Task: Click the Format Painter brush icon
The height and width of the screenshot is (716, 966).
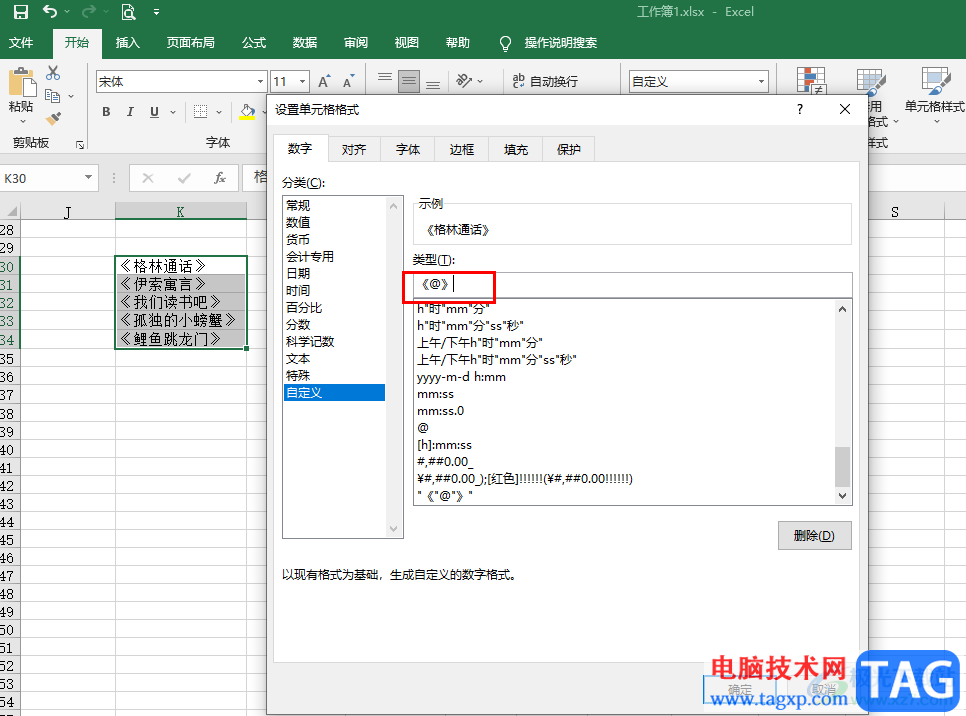Action: pos(53,118)
